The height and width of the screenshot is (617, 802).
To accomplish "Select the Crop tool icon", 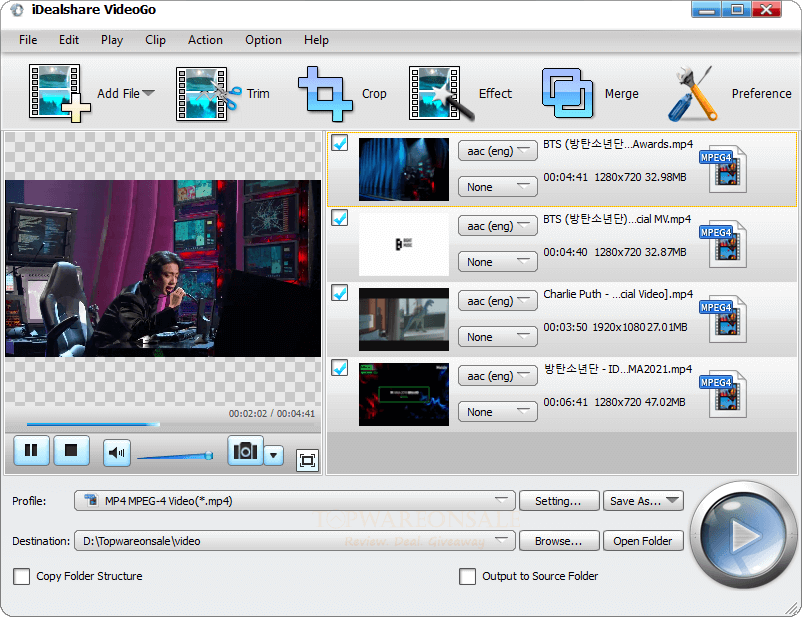I will [326, 94].
